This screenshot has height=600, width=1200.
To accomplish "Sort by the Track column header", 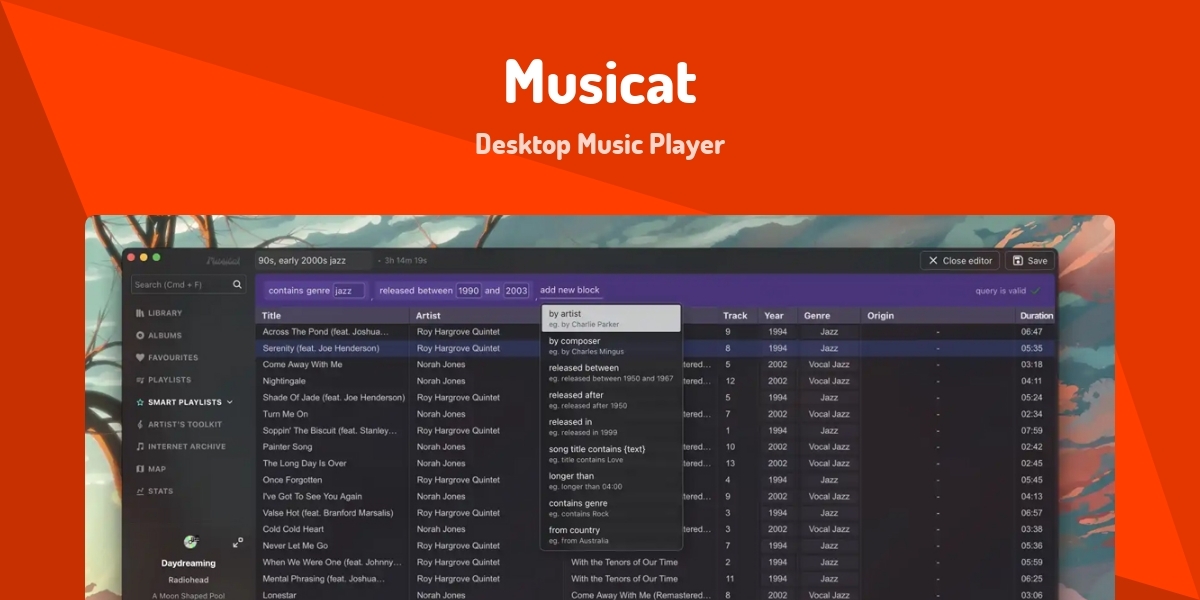I will 735,316.
